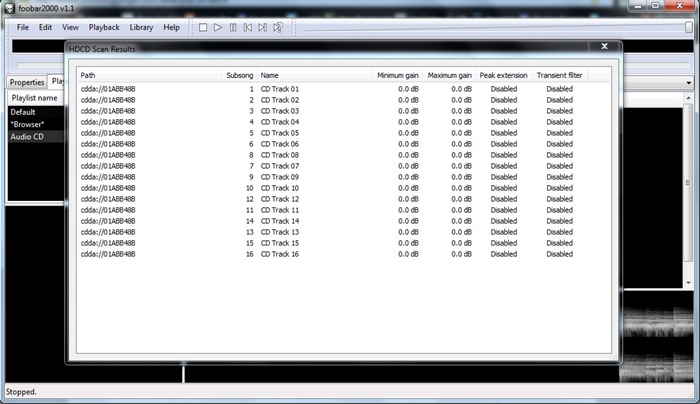The image size is (700, 404).
Task: Start playback with the Play button
Action: pos(218,28)
